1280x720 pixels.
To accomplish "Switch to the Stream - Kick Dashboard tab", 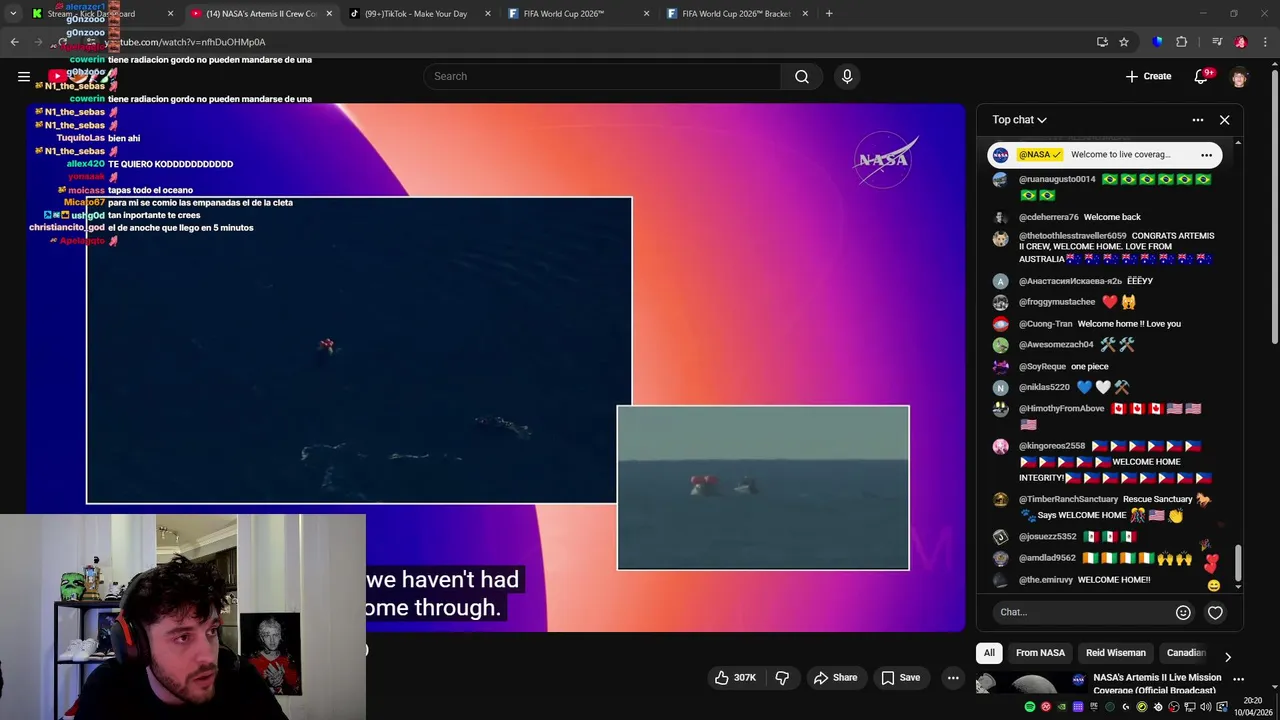I will [x=102, y=14].
